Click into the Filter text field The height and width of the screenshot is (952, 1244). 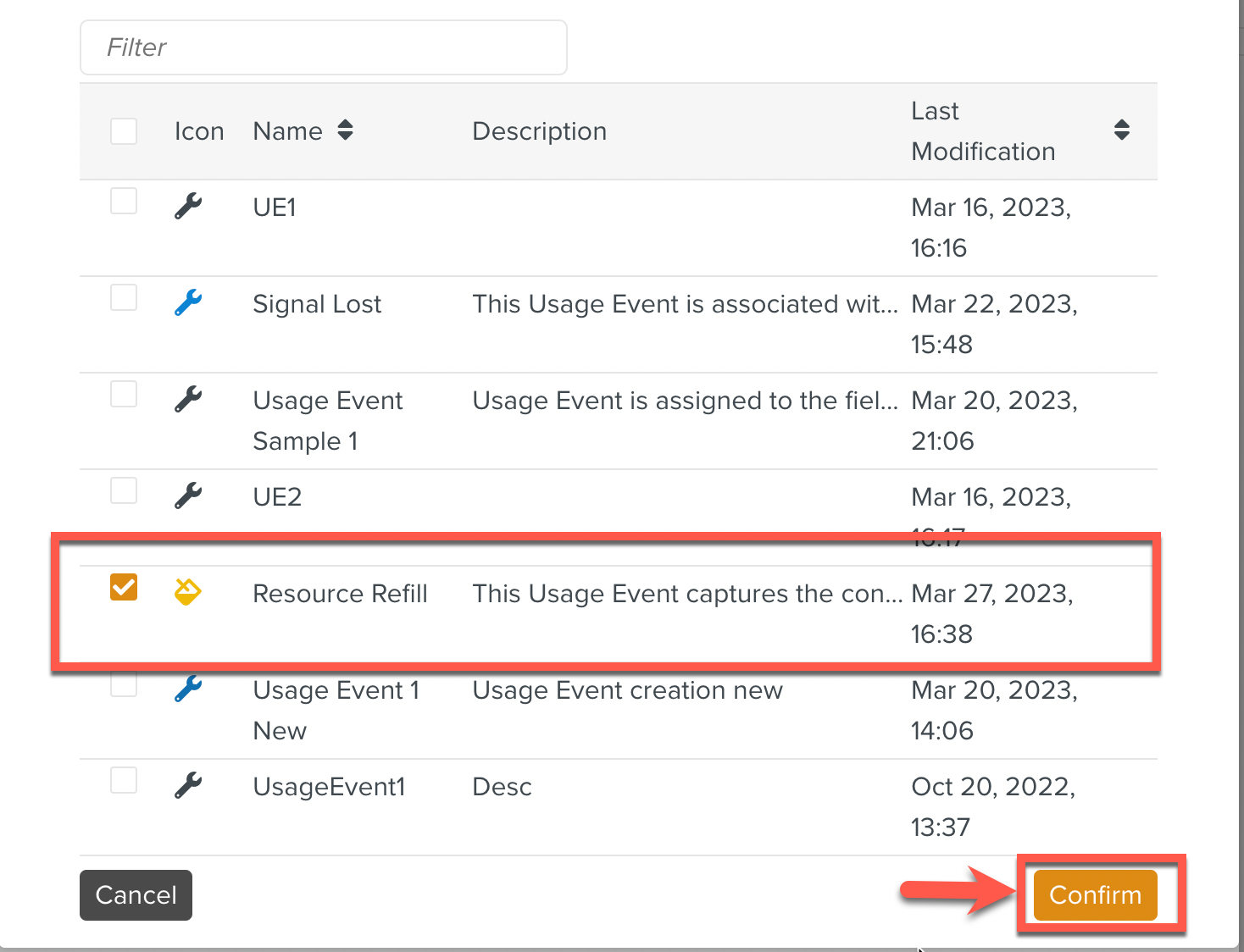click(323, 47)
